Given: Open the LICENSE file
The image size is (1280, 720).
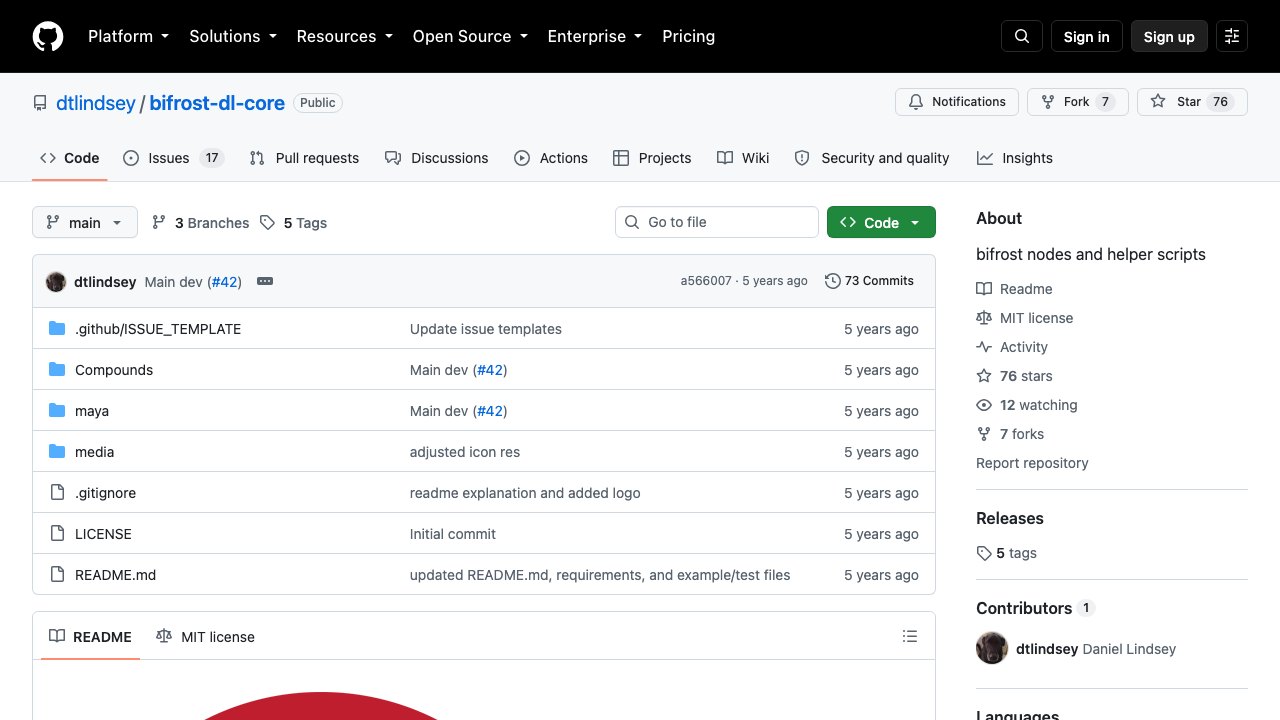Looking at the screenshot, I should click(x=103, y=534).
